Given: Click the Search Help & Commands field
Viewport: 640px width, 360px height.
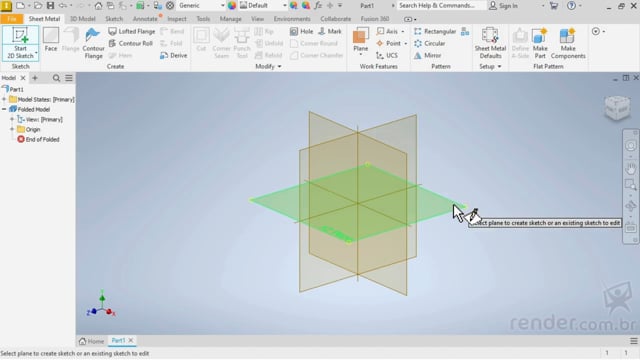Looking at the screenshot, I should tap(442, 5).
